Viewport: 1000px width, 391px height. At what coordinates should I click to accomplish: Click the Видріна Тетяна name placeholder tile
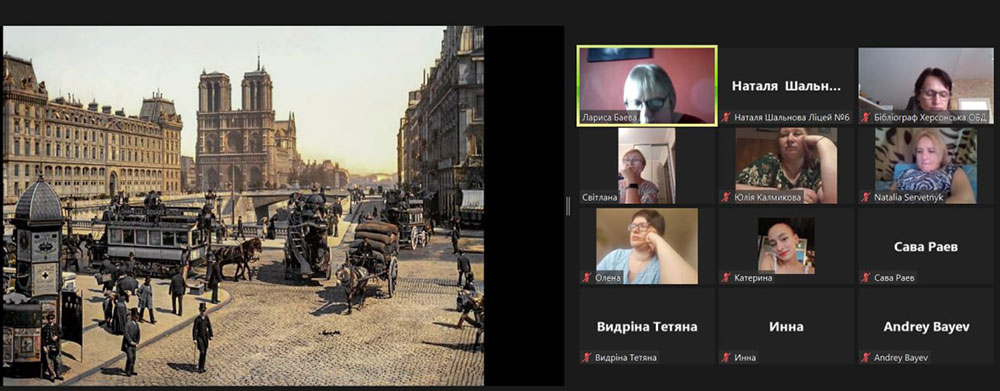click(647, 326)
